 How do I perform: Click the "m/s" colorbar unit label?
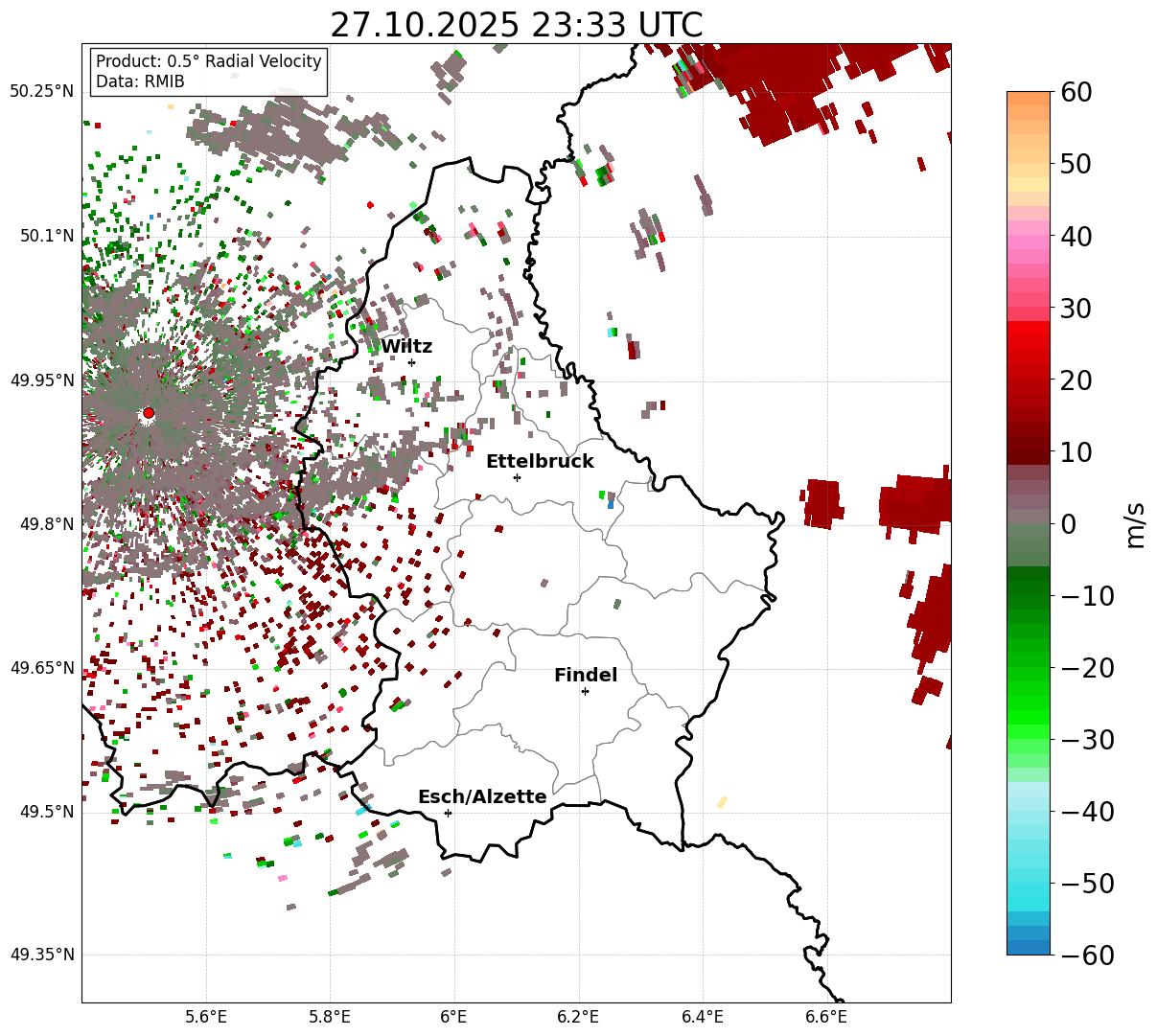pyautogui.click(x=1135, y=523)
